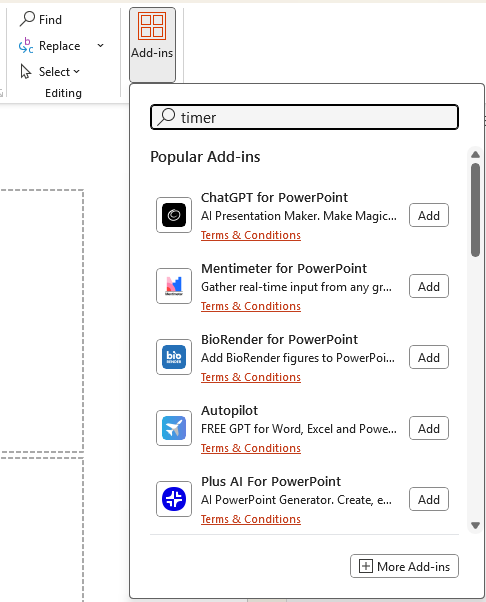
Task: Open Mentimeter Terms & Conditions link
Action: coord(251,306)
